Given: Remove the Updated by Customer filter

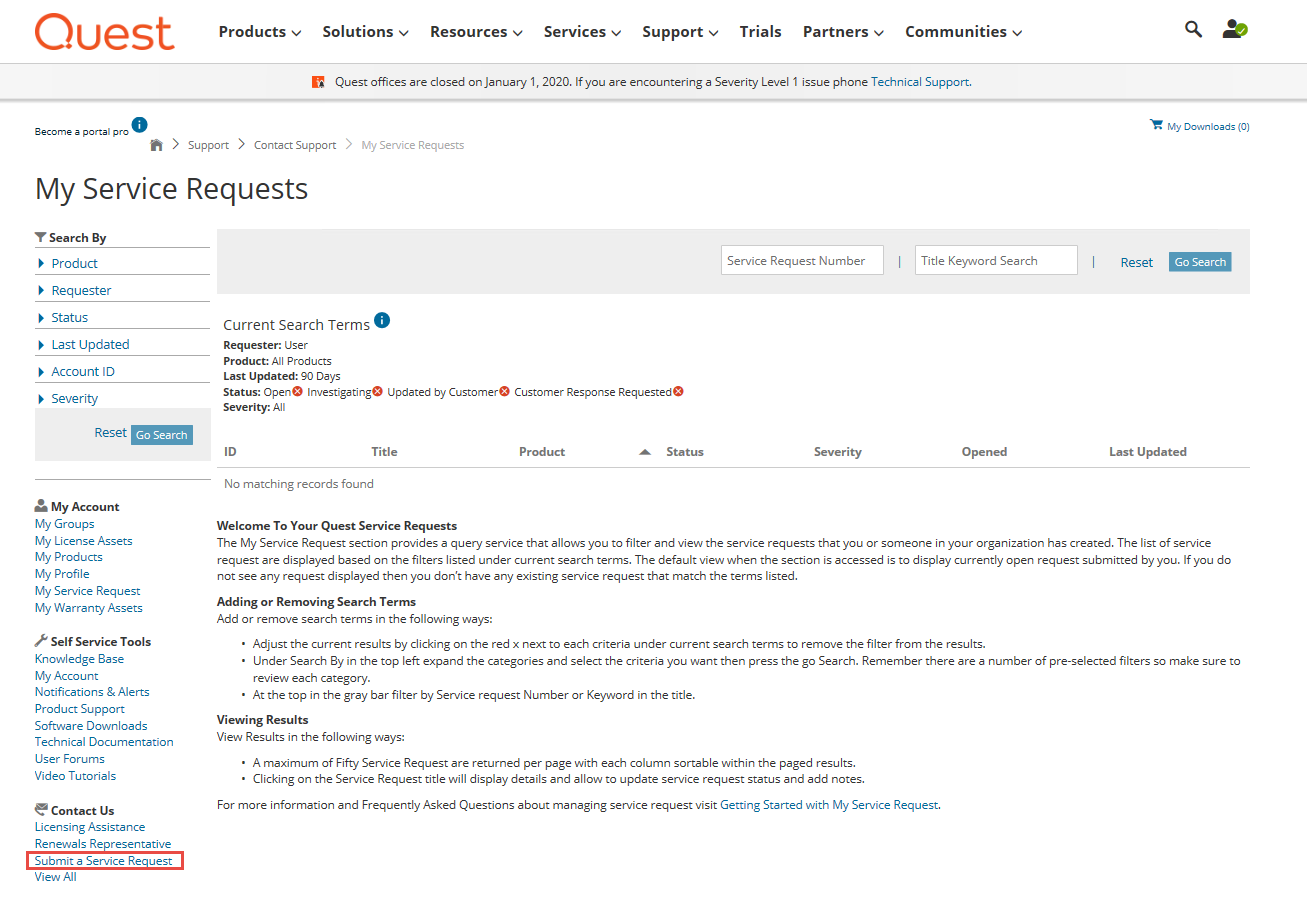Looking at the screenshot, I should point(504,391).
